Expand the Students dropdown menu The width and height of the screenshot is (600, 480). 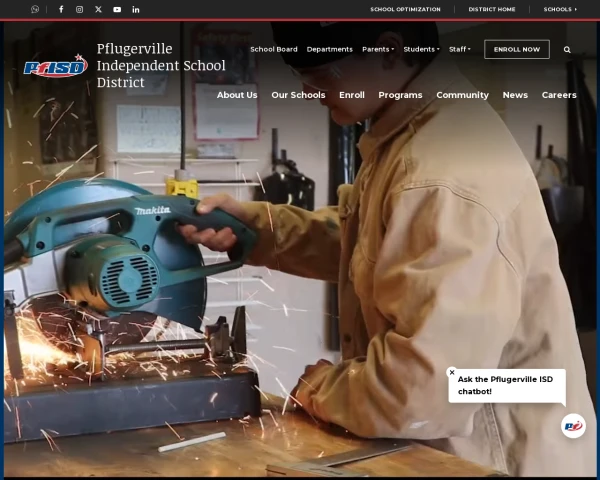coord(421,49)
